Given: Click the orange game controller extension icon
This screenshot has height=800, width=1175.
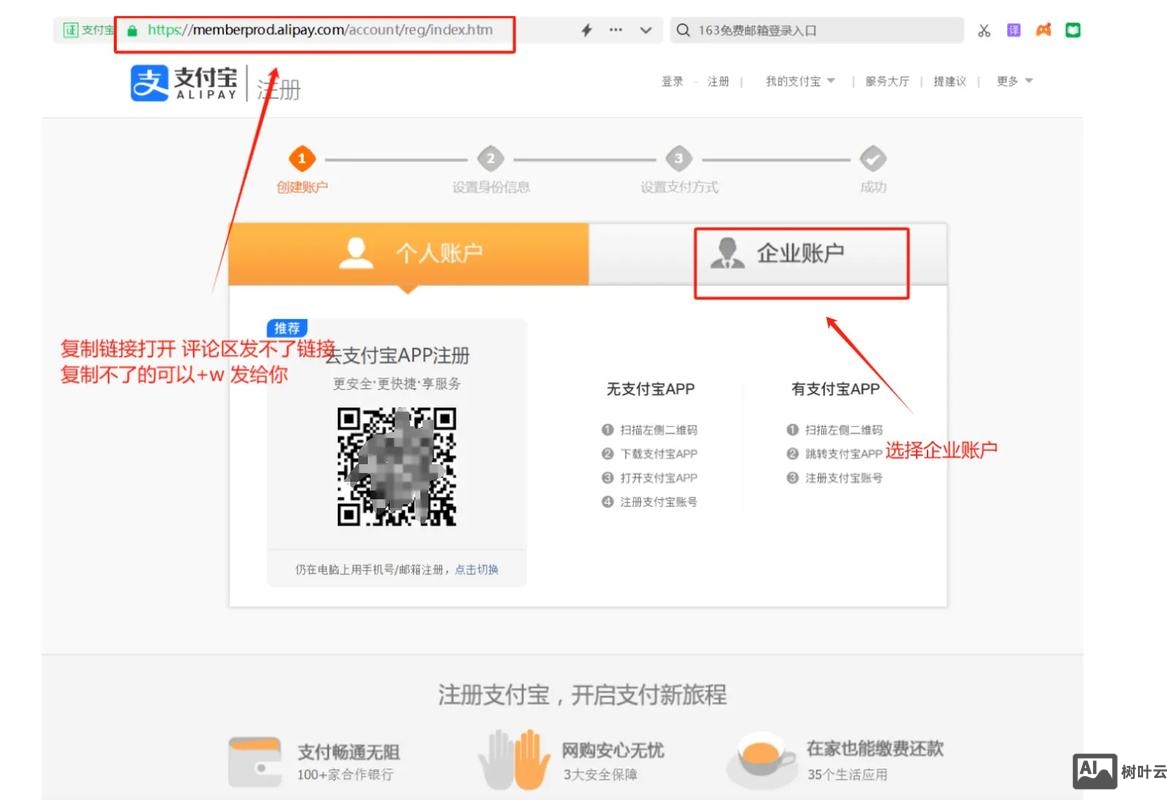Looking at the screenshot, I should pos(1042,30).
